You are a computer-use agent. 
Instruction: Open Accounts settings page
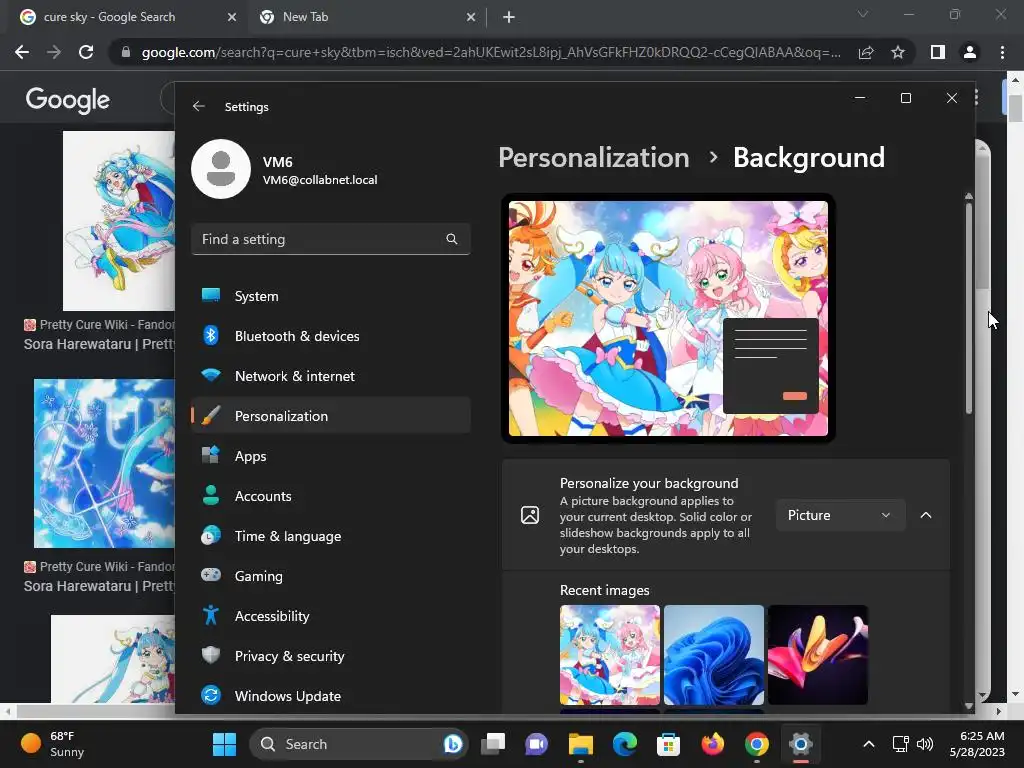tap(330, 496)
